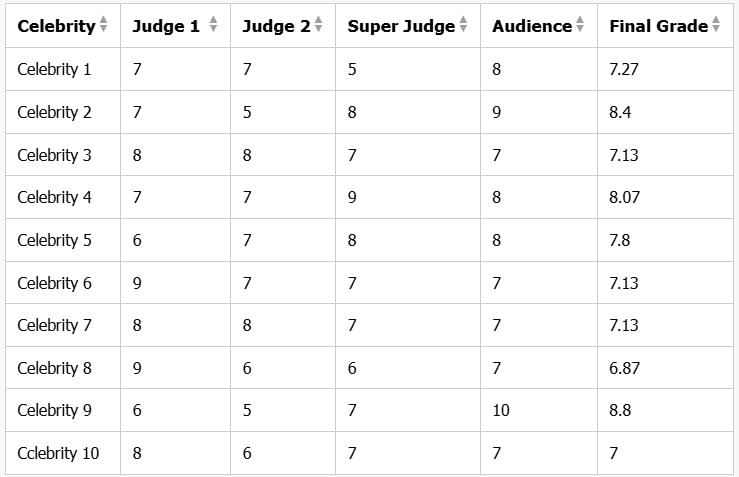Click Celebrity 1 final grade 7.27
This screenshot has height=477, width=739.
(624, 70)
